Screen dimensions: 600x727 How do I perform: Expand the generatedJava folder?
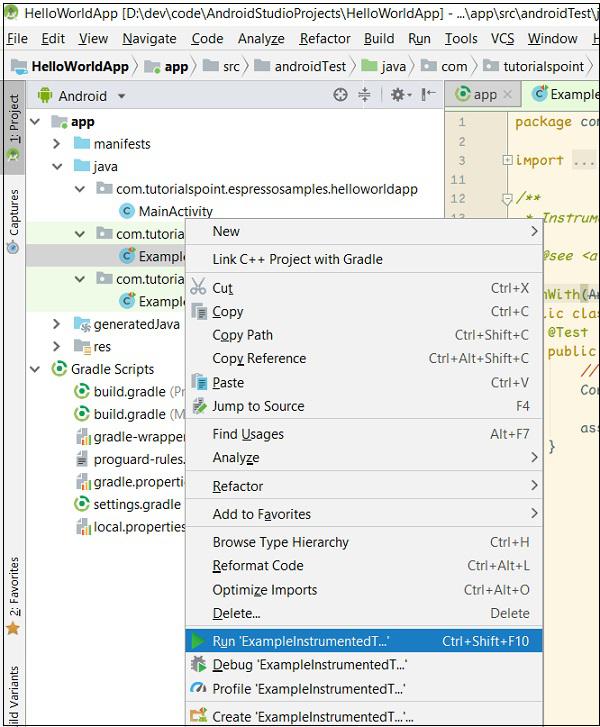click(x=57, y=324)
